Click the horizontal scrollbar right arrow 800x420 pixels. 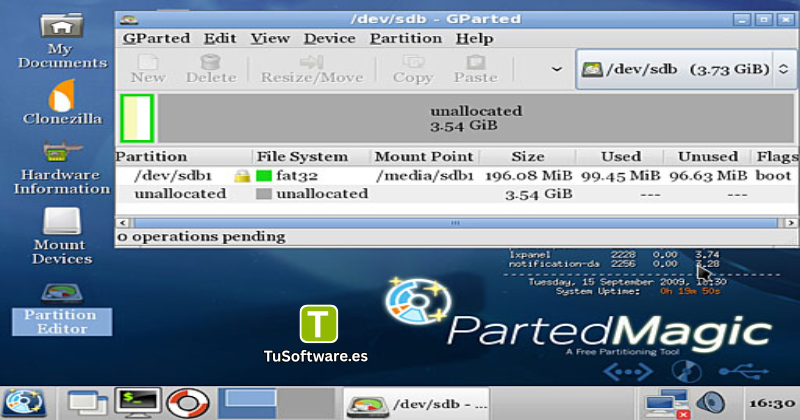[x=790, y=223]
